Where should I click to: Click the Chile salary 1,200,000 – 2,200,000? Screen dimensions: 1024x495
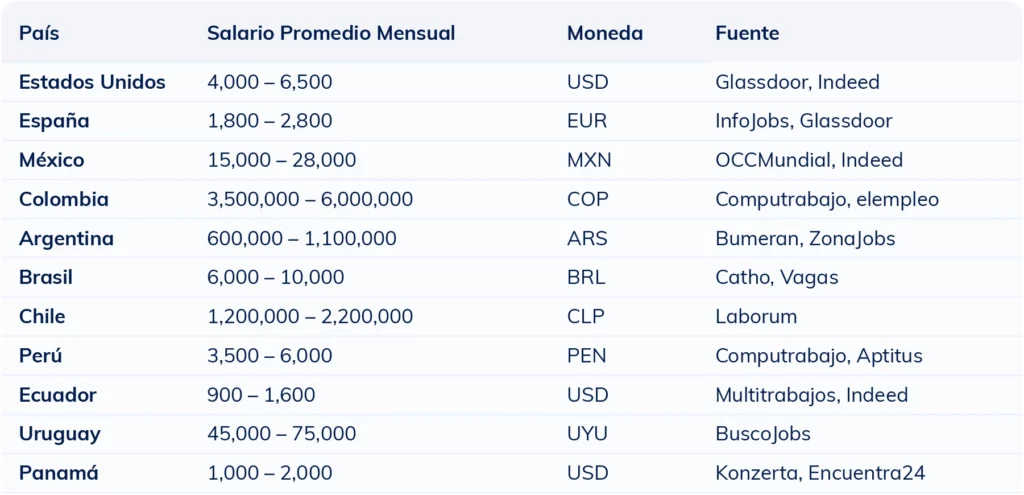coord(310,317)
